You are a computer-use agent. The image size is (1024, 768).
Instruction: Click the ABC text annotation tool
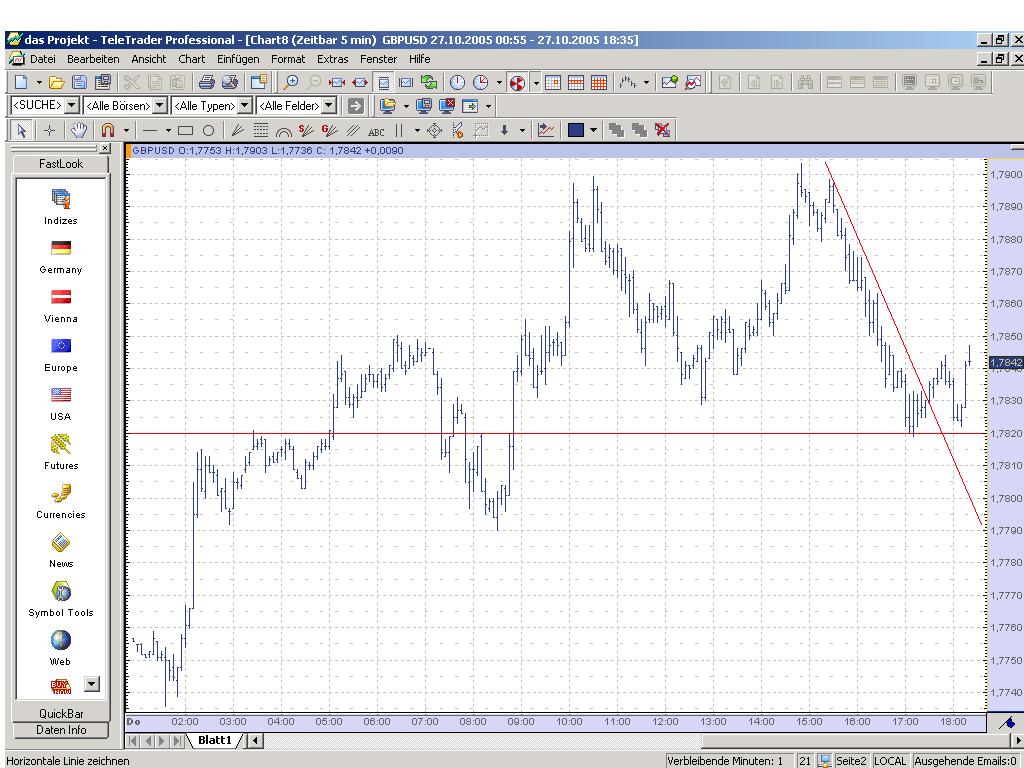click(x=376, y=131)
